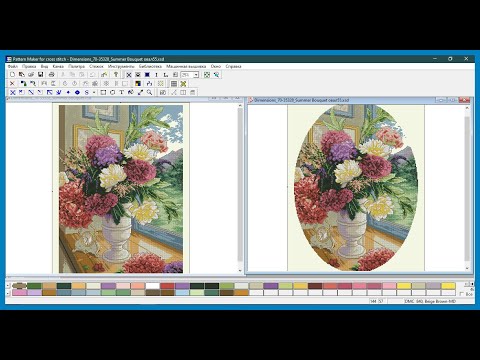
Task: Select the Text tool
Action: [x=122, y=92]
